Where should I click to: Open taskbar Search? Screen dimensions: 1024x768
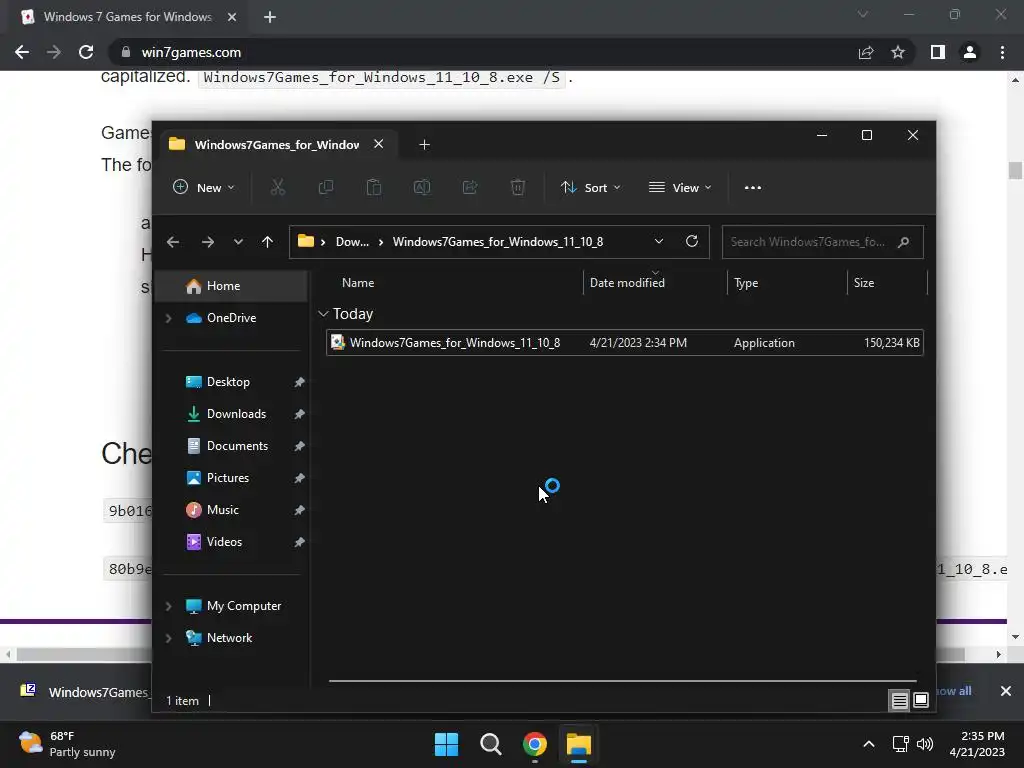(x=490, y=744)
